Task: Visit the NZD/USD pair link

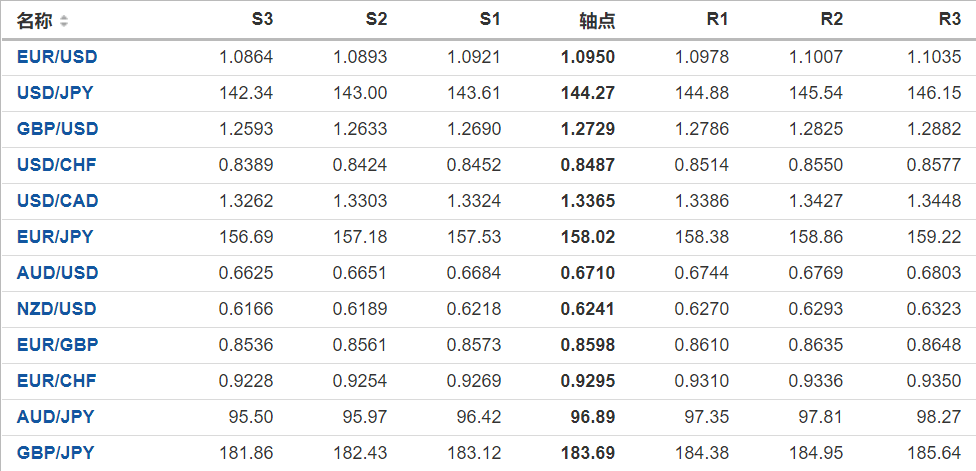Action: pos(57,309)
